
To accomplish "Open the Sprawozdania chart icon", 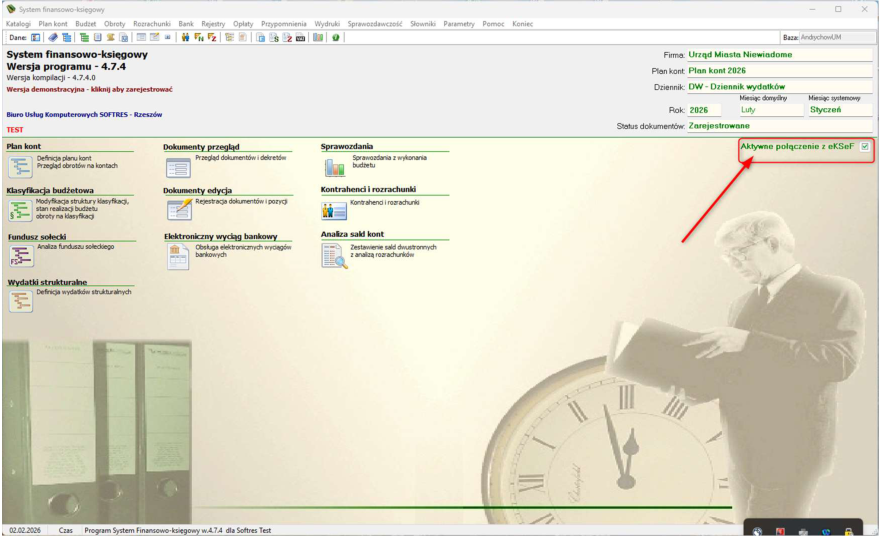I will pyautogui.click(x=334, y=167).
